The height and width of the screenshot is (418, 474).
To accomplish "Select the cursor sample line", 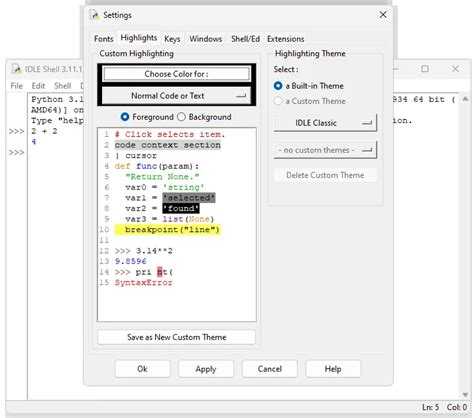I will pos(136,156).
